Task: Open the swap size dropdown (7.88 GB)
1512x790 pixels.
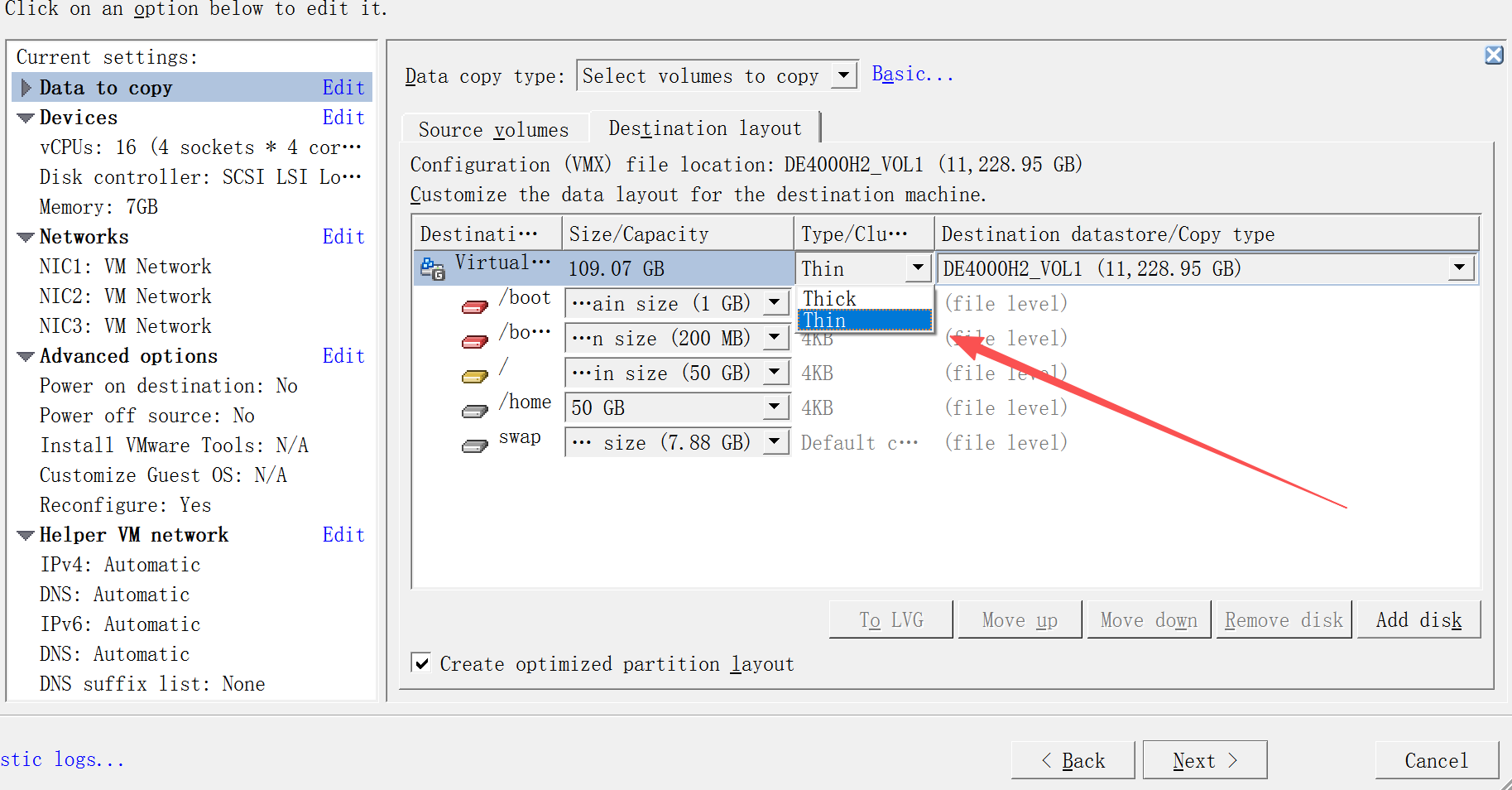Action: (774, 442)
